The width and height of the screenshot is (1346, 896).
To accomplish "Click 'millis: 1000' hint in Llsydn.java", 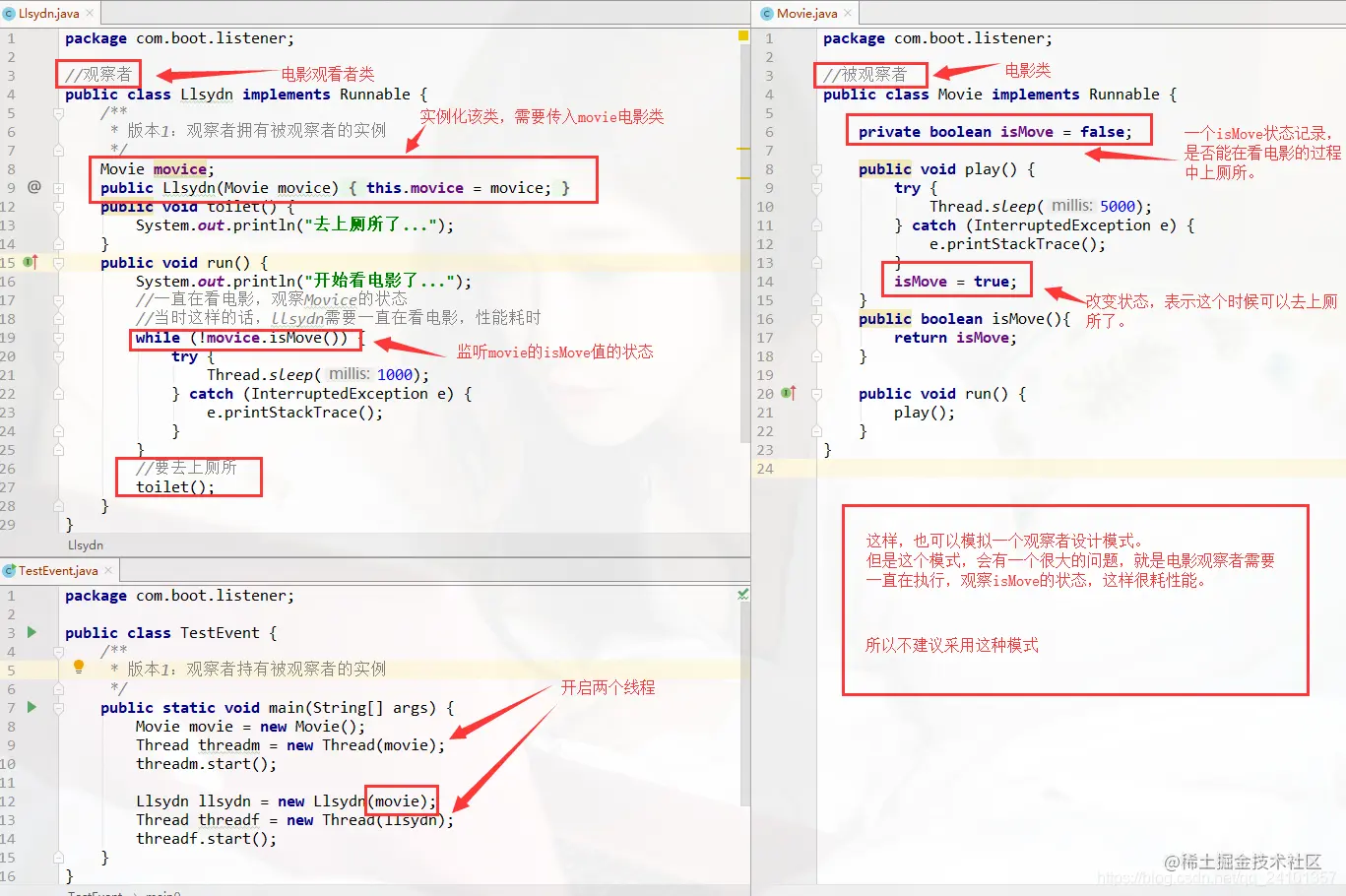I will tap(371, 374).
